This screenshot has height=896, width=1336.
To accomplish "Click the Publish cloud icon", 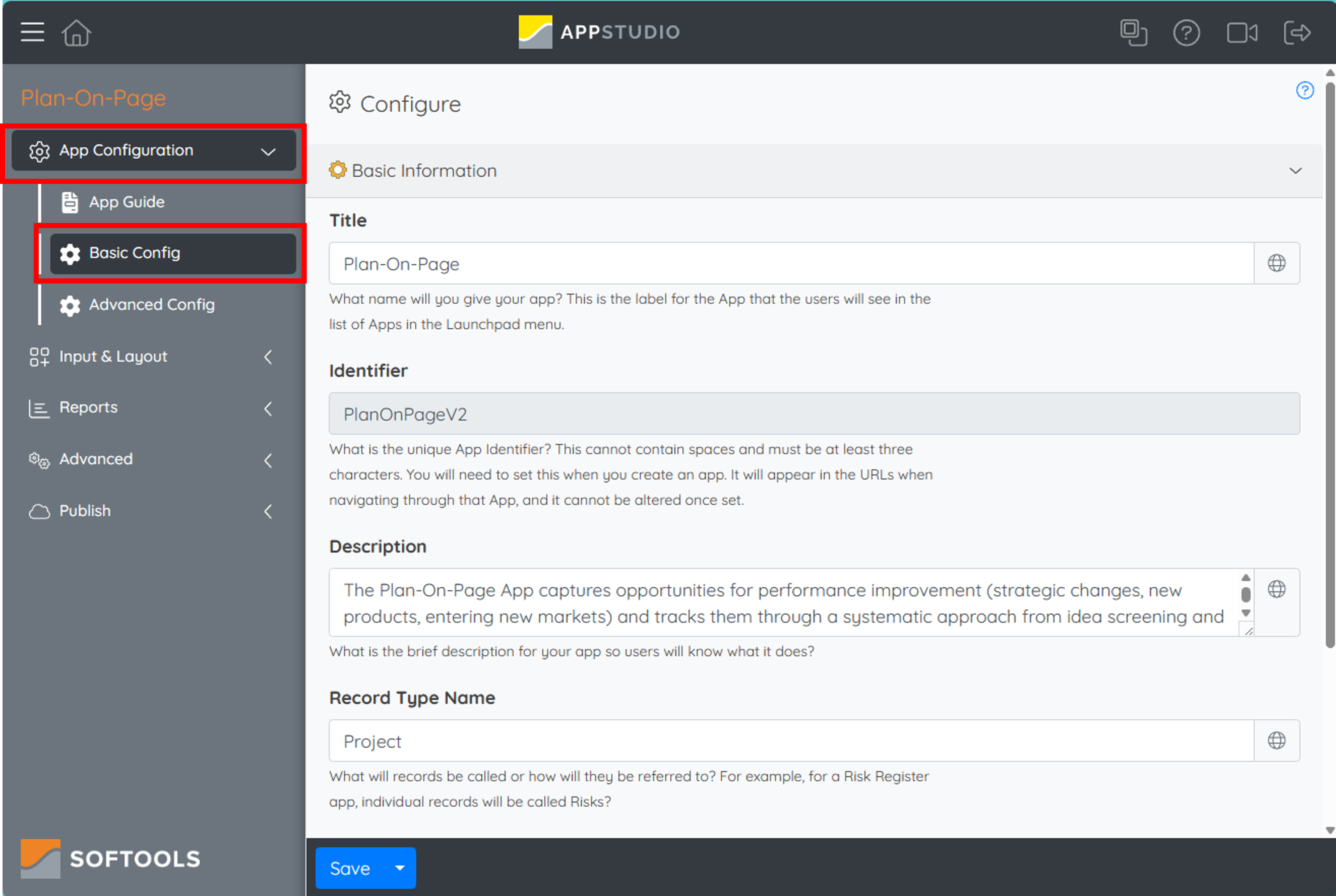I will click(x=39, y=512).
